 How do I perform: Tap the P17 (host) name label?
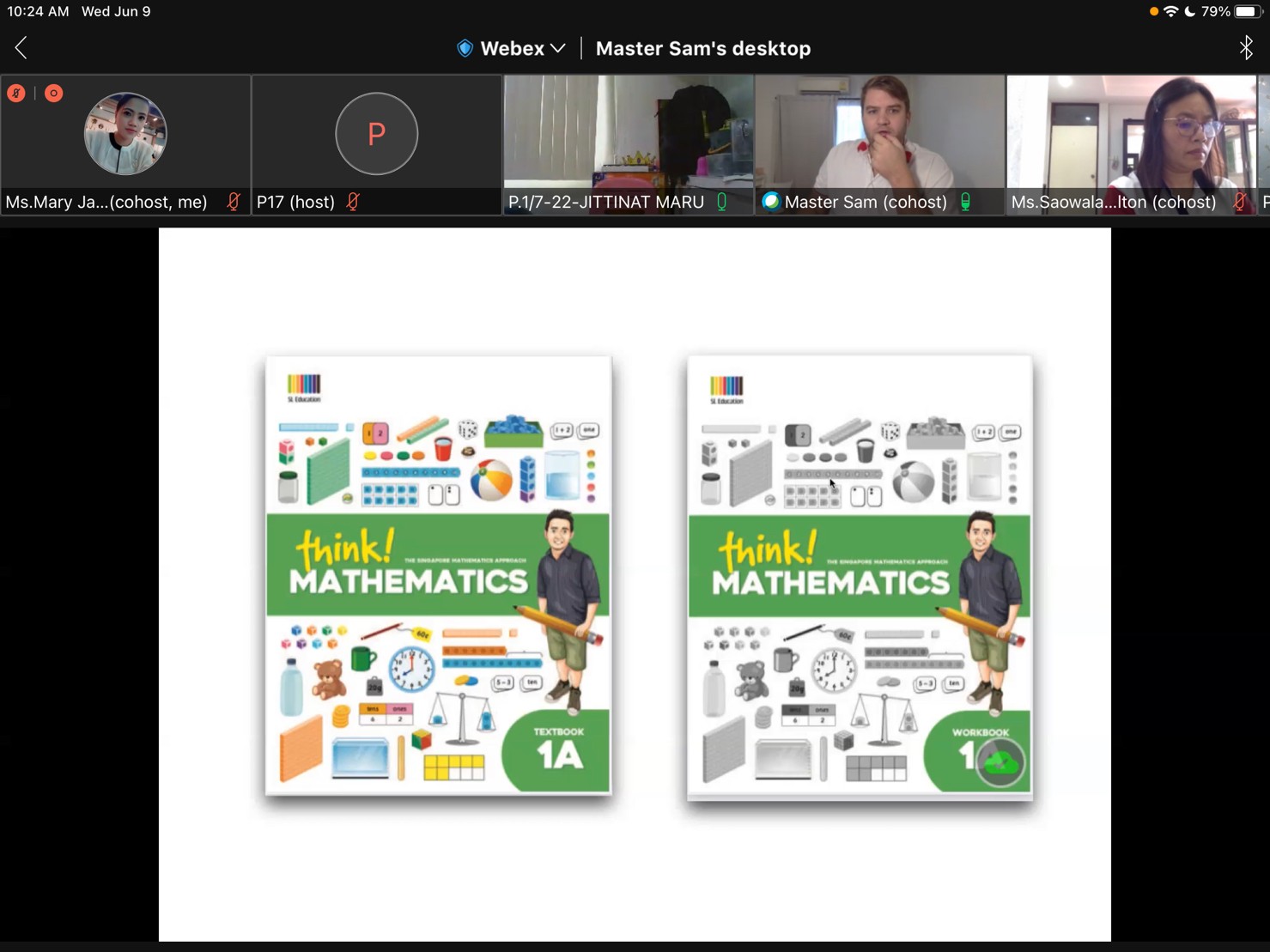point(295,202)
